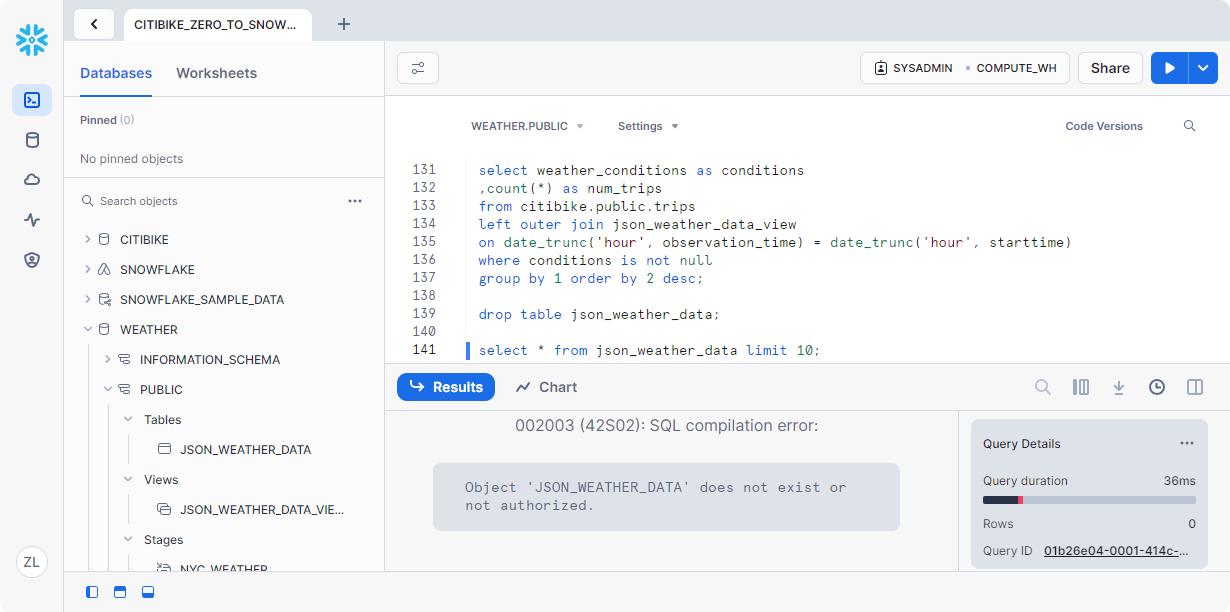Switch to the Chart tab
Viewport: 1230px width, 612px height.
click(x=546, y=387)
